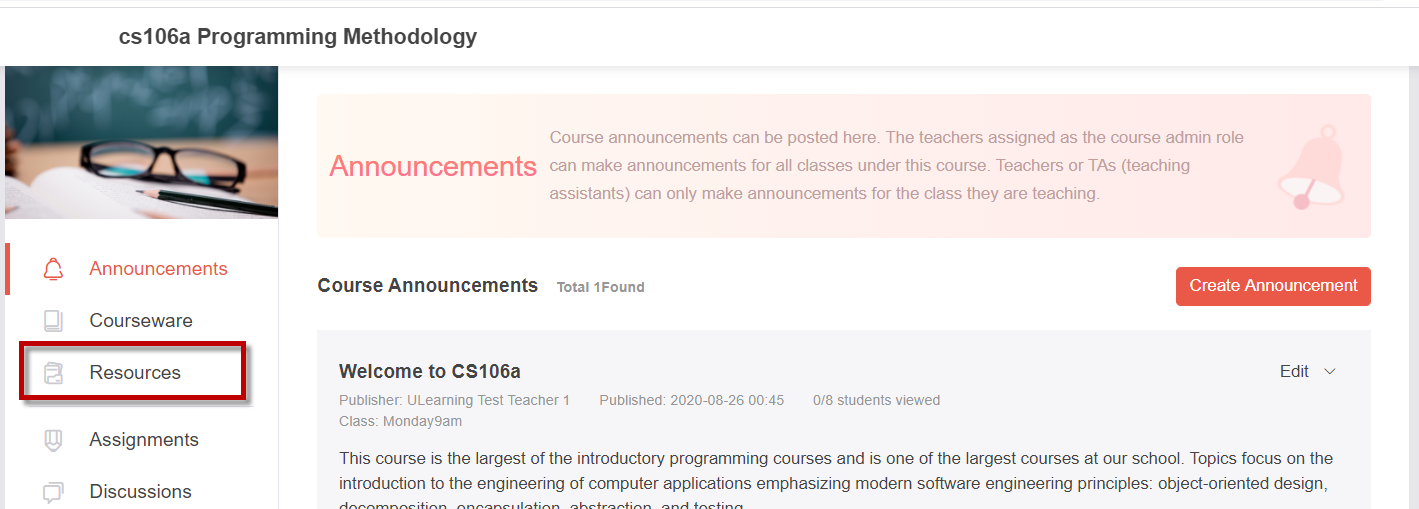
Task: Click the 0/8 students viewed text
Action: tap(877, 400)
